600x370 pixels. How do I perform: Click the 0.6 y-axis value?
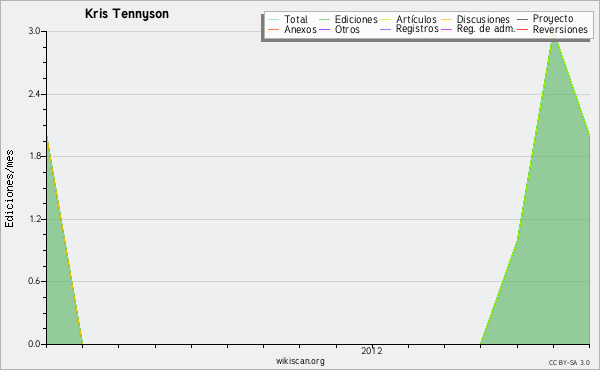34,281
